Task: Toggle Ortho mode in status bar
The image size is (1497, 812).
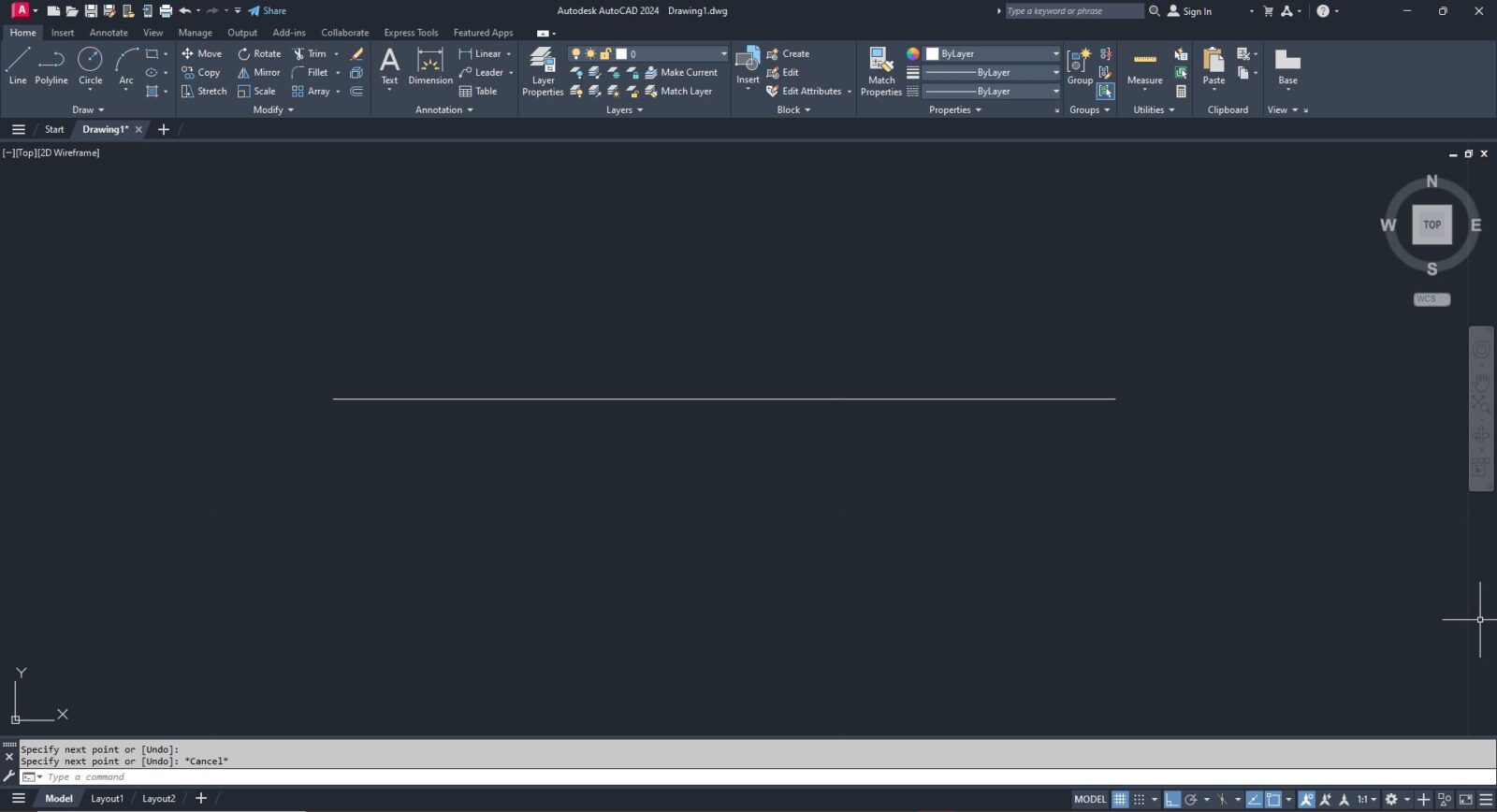Action: click(x=1171, y=799)
